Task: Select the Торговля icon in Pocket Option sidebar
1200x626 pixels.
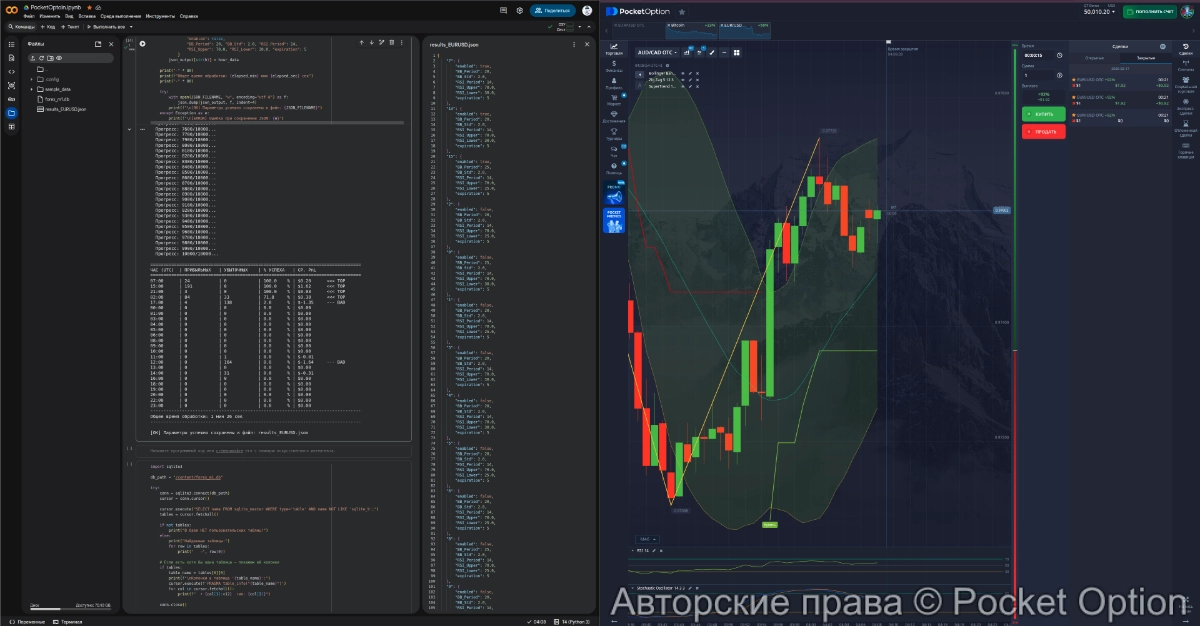Action: (x=613, y=45)
